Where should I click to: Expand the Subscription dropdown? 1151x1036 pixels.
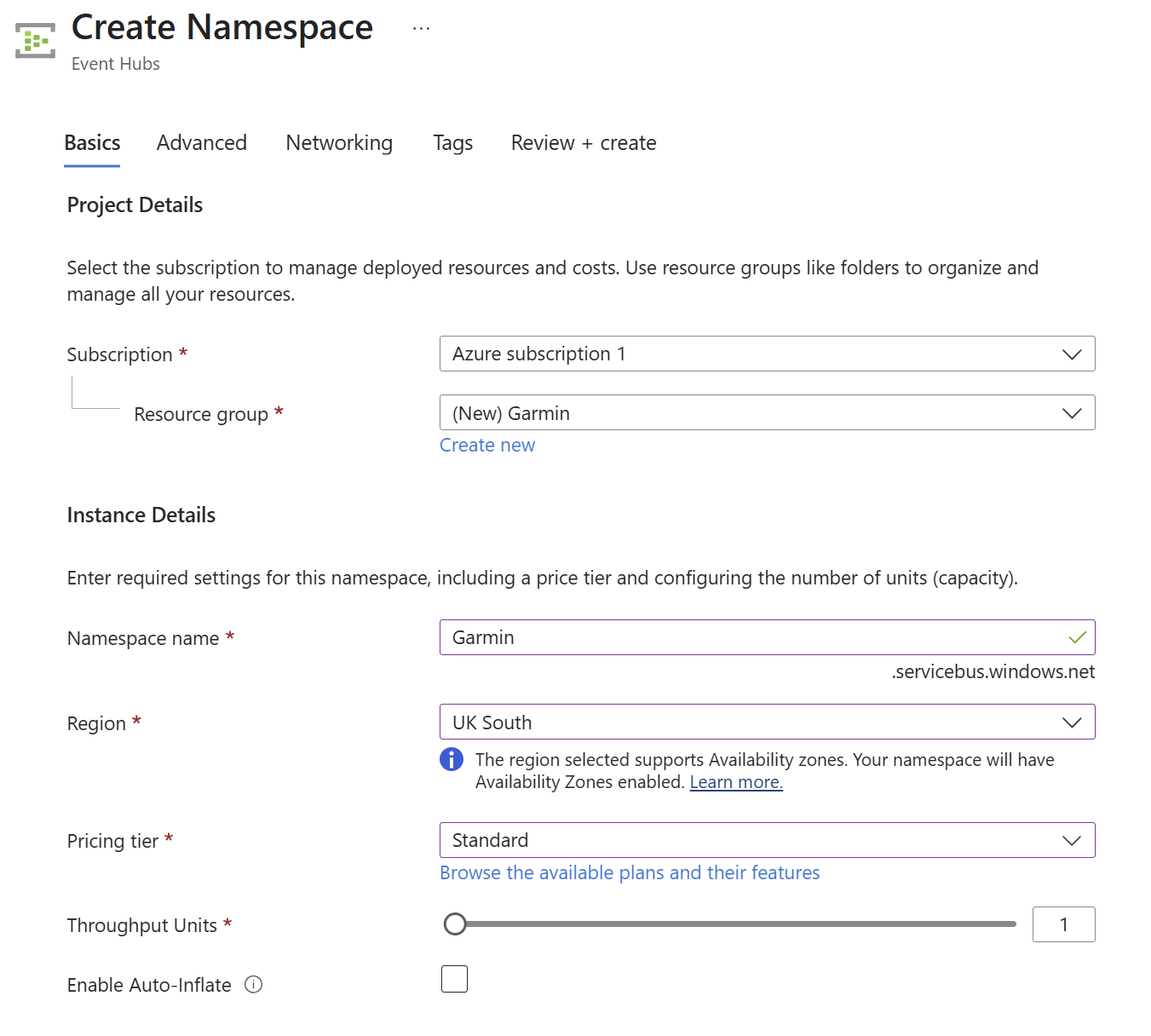click(x=767, y=354)
